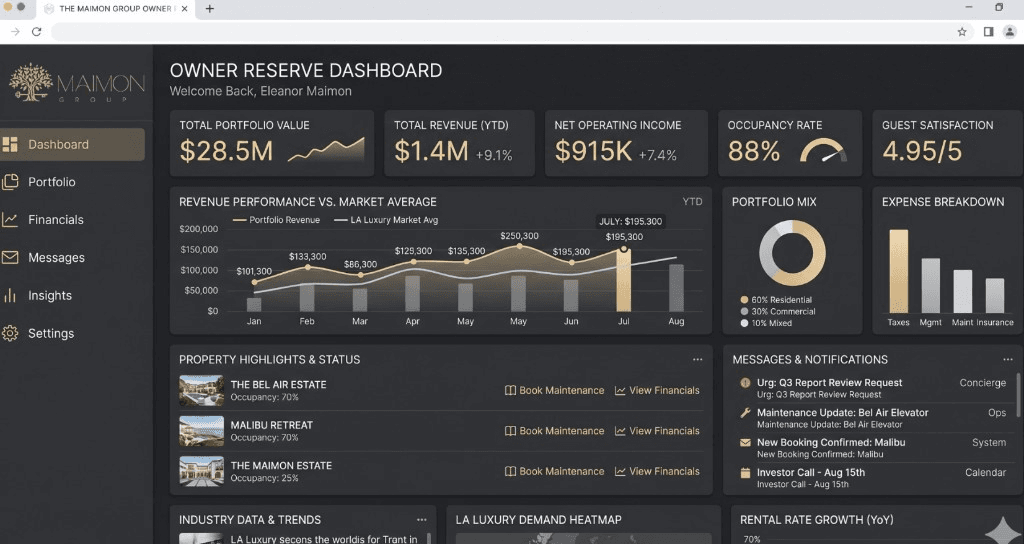This screenshot has height=544, width=1024.
Task: Select the highlighted Jul bar in revenue chart
Action: point(624,280)
